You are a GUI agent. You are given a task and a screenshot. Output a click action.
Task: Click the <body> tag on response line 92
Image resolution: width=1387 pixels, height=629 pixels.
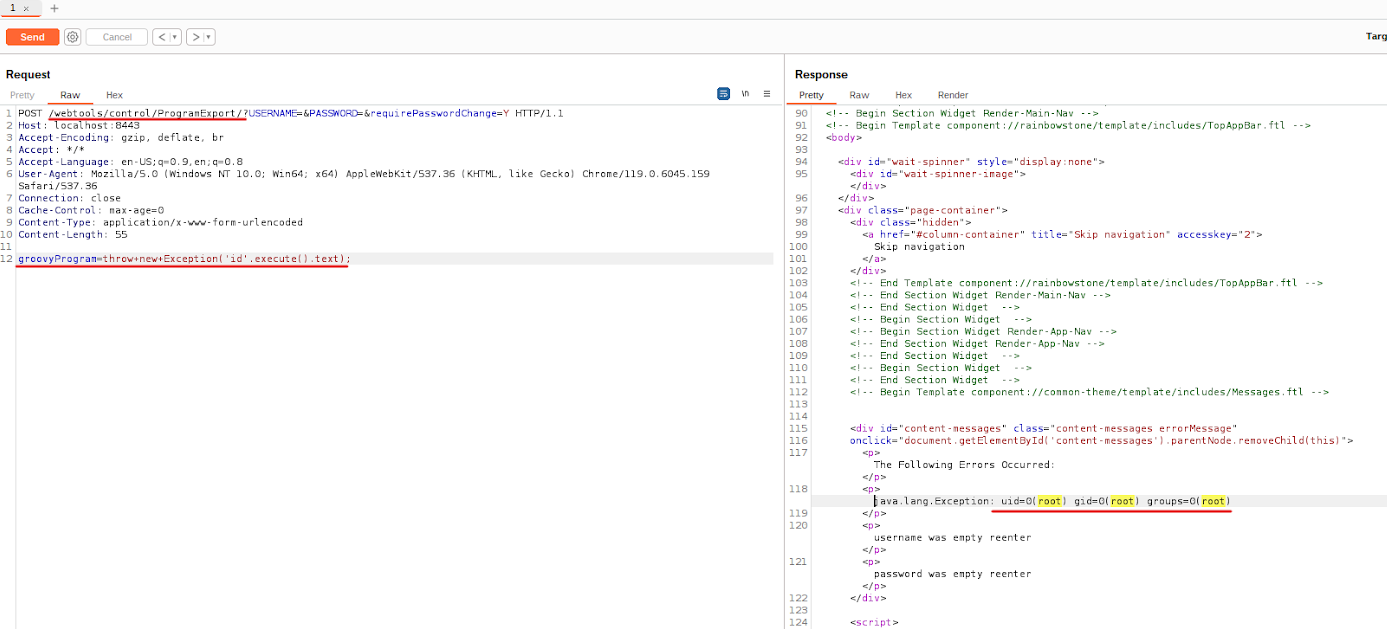(845, 137)
